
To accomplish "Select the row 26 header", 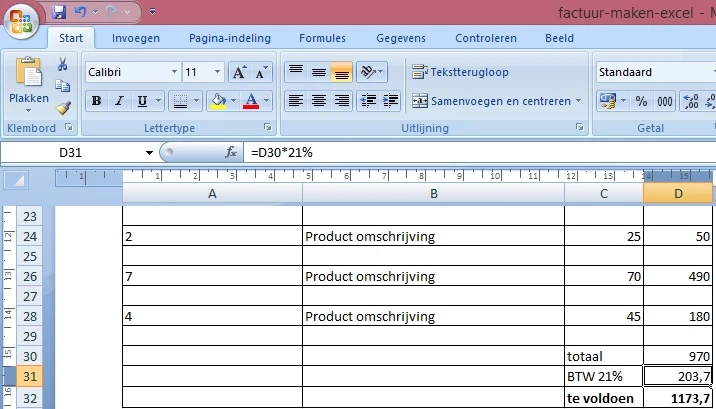I will pyautogui.click(x=30, y=276).
